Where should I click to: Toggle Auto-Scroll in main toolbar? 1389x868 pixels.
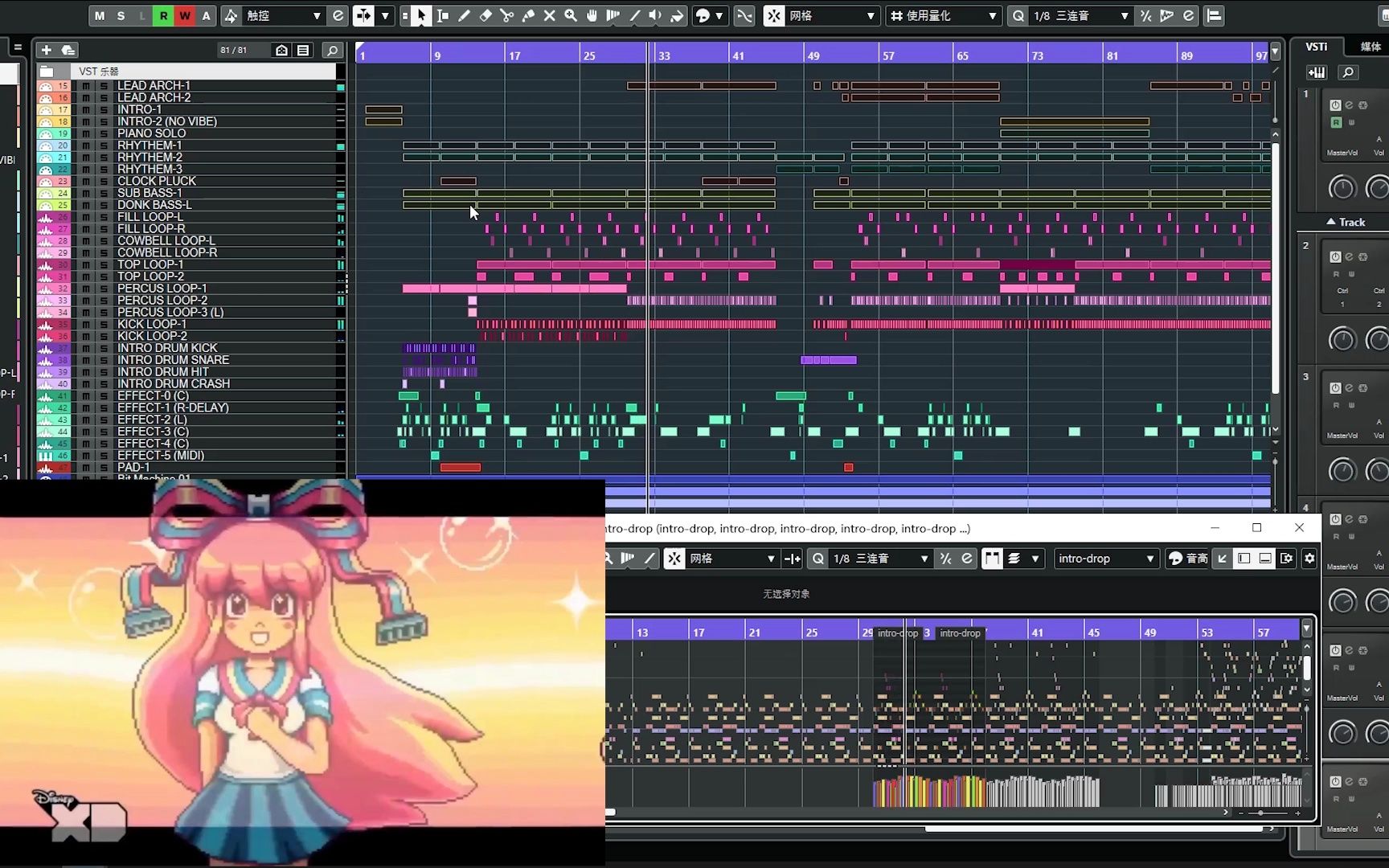(x=363, y=15)
